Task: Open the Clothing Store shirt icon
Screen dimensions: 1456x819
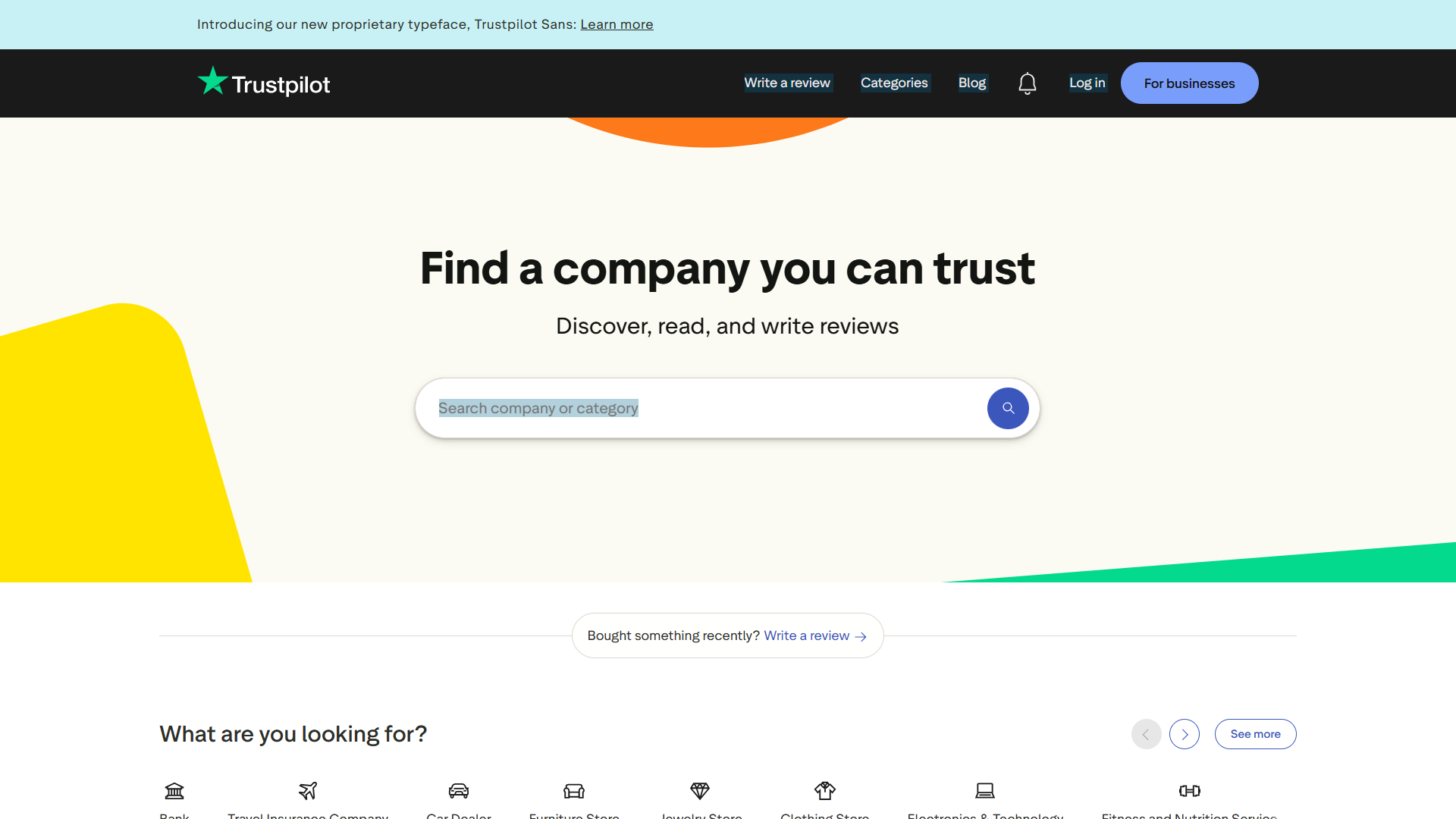Action: (824, 790)
